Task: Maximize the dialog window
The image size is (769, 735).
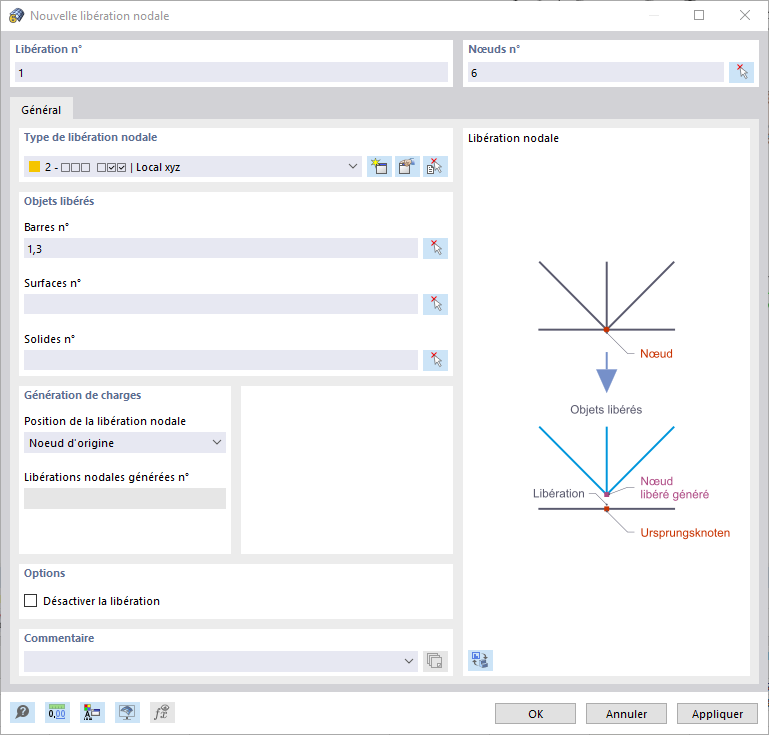Action: [699, 15]
